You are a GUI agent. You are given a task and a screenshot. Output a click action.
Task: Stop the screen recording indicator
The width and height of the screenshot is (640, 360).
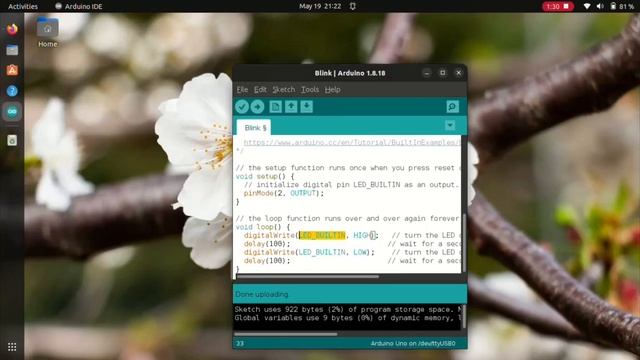pyautogui.click(x=558, y=6)
